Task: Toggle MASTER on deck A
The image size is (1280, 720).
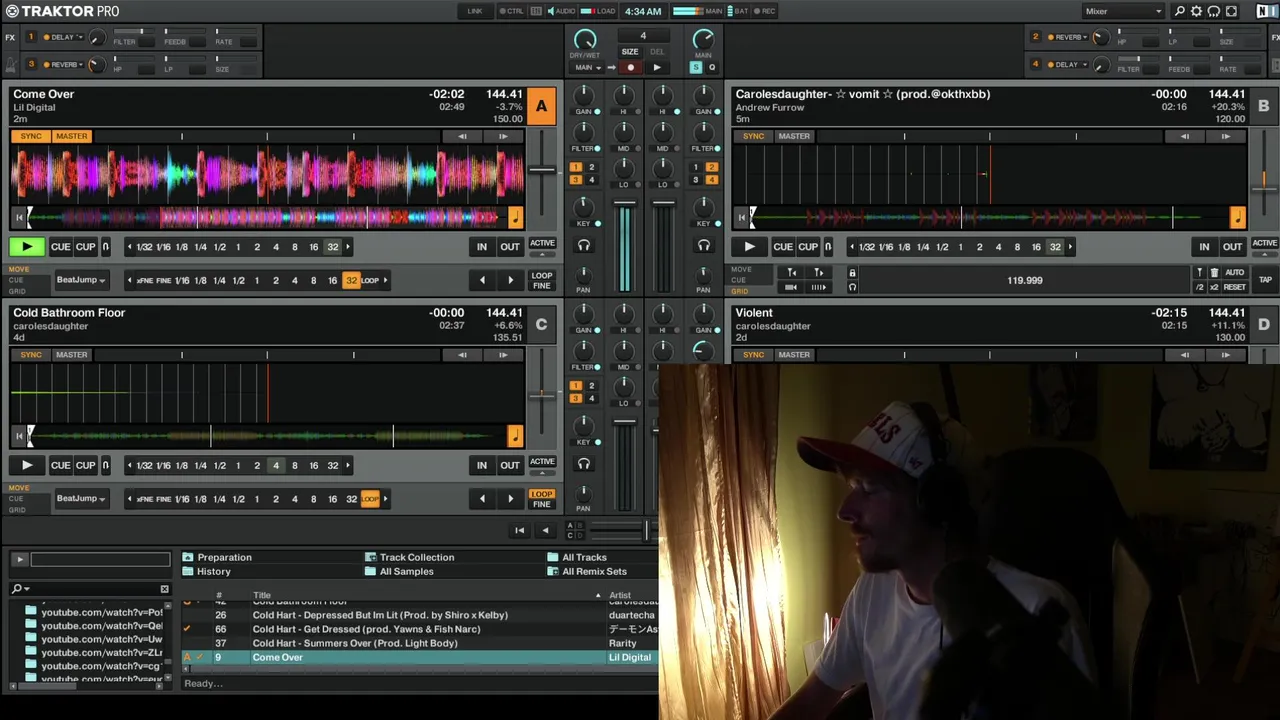Action: click(71, 136)
